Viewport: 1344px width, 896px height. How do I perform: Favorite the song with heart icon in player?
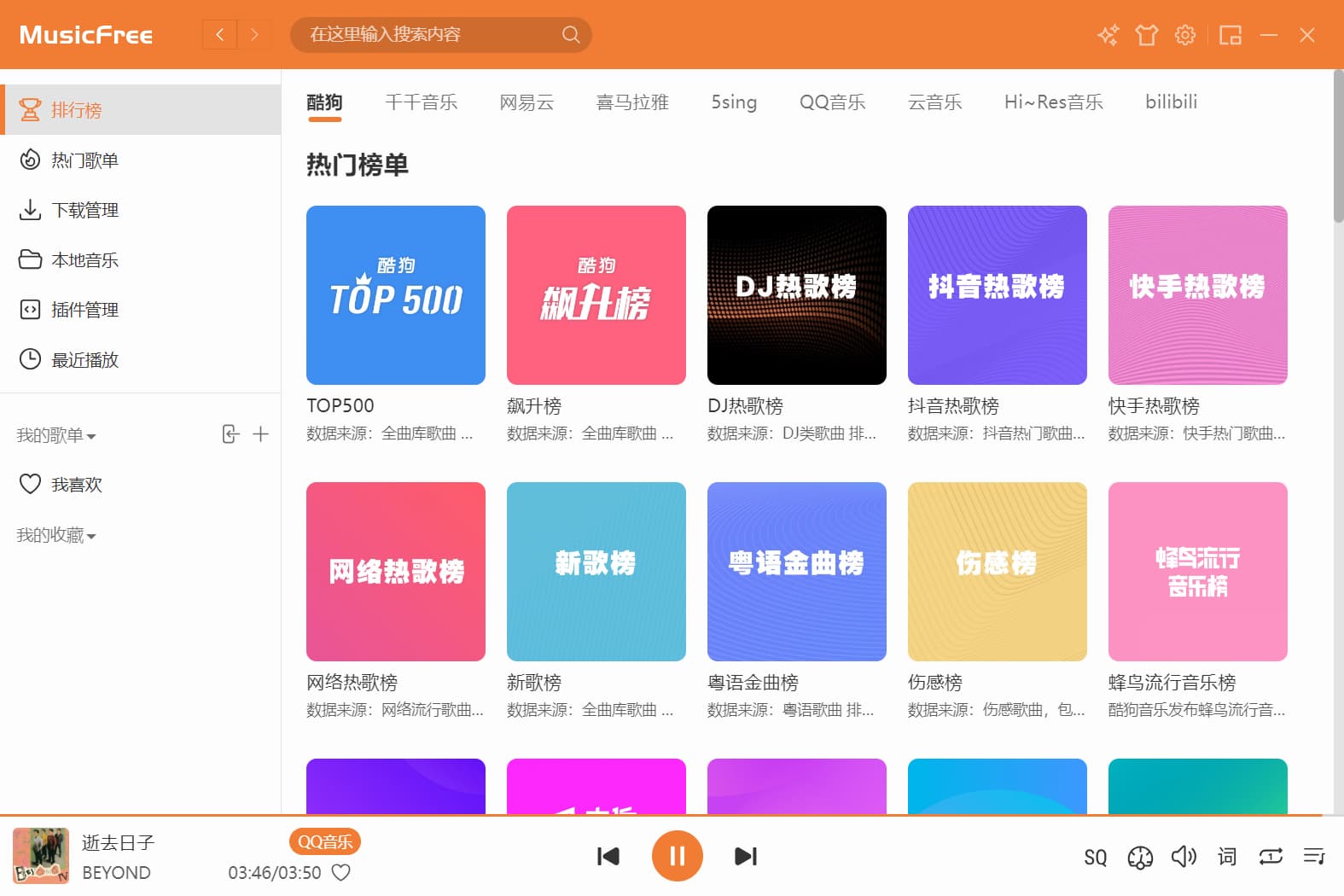pyautogui.click(x=341, y=873)
